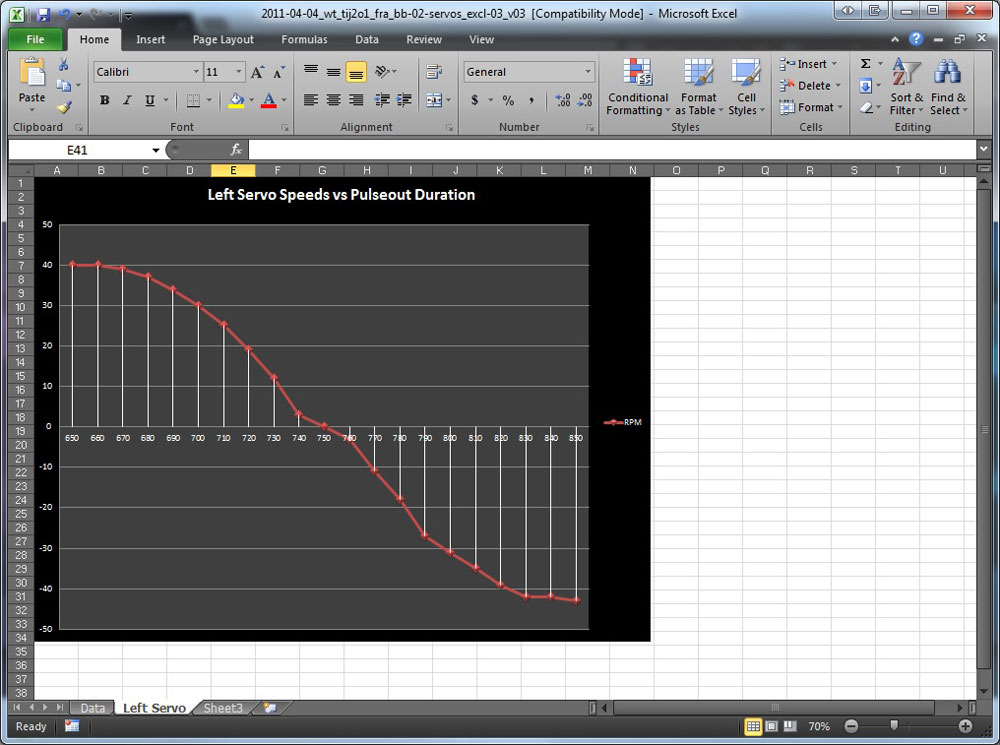
Task: Click the Cut scissors icon
Action: 64,64
